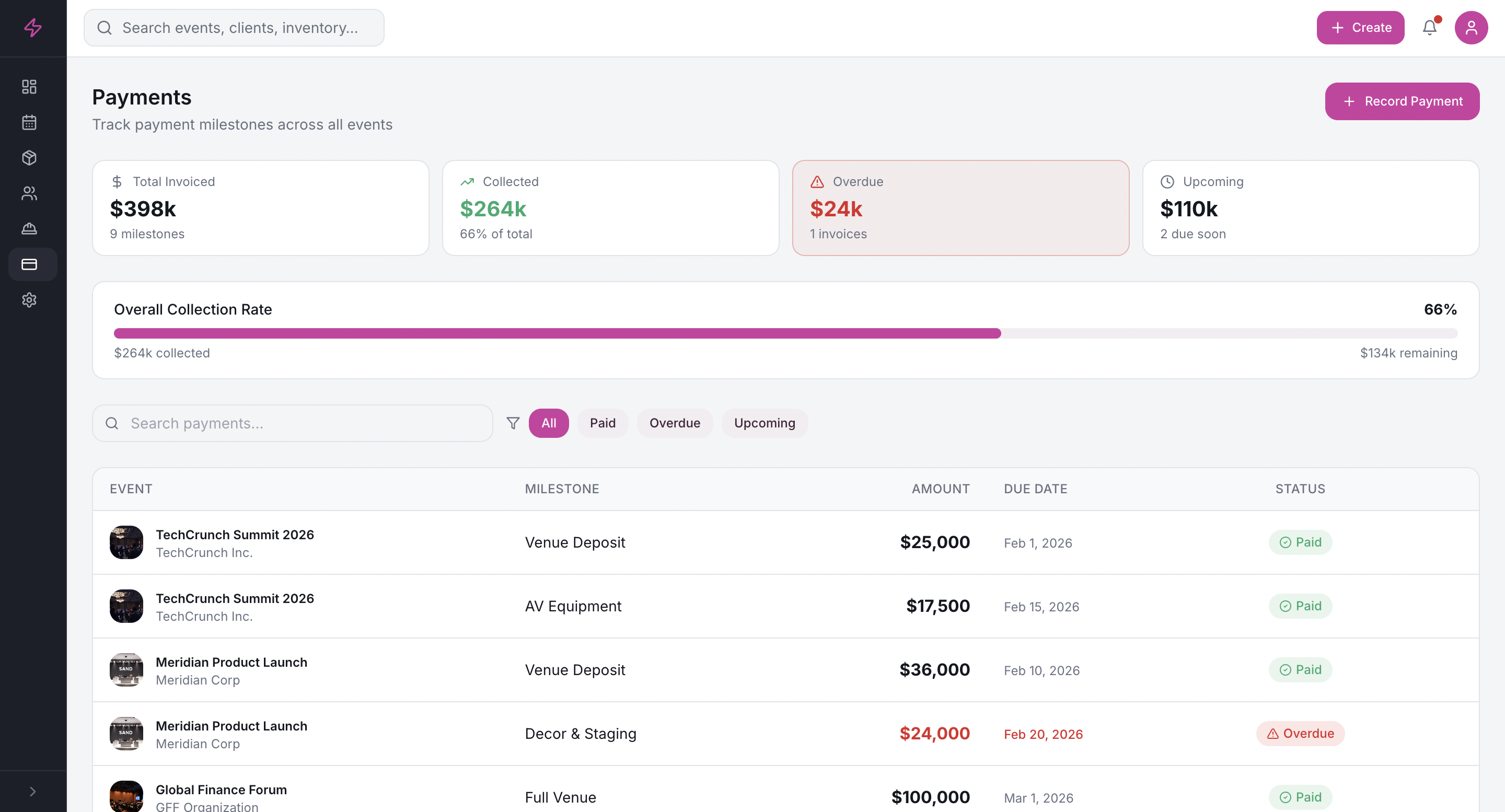
Task: Open the filter funnel options
Action: (512, 423)
